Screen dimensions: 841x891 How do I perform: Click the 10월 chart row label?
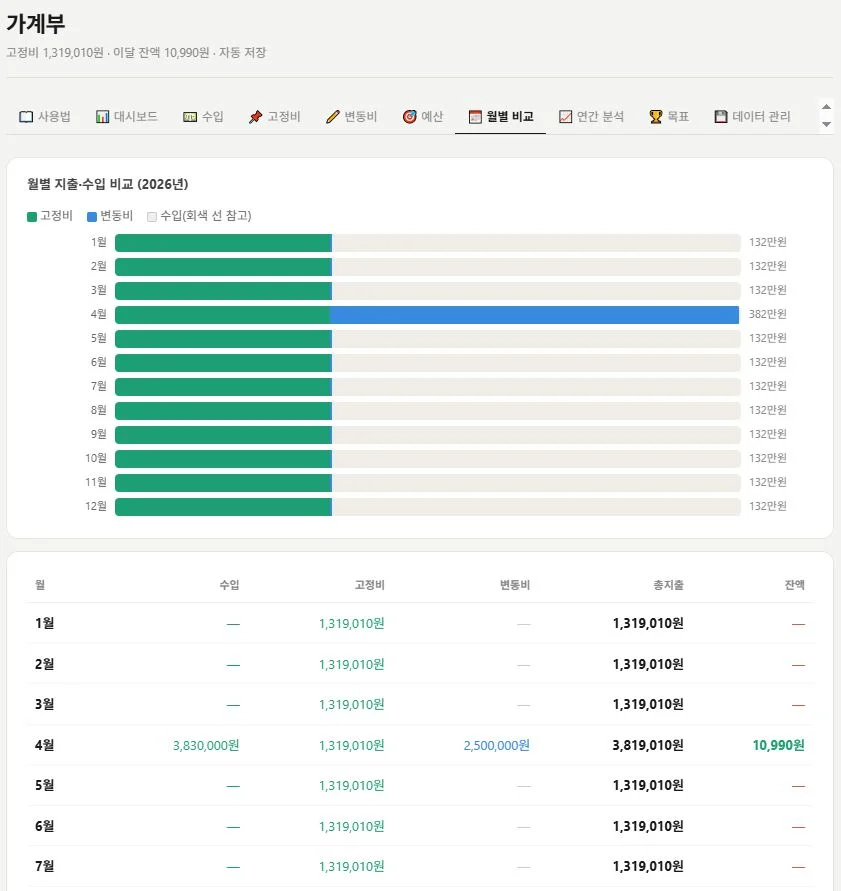[95, 458]
